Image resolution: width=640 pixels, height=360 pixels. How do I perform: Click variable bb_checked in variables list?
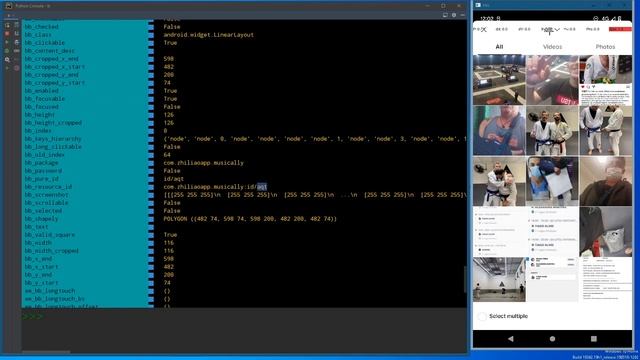coord(41,27)
